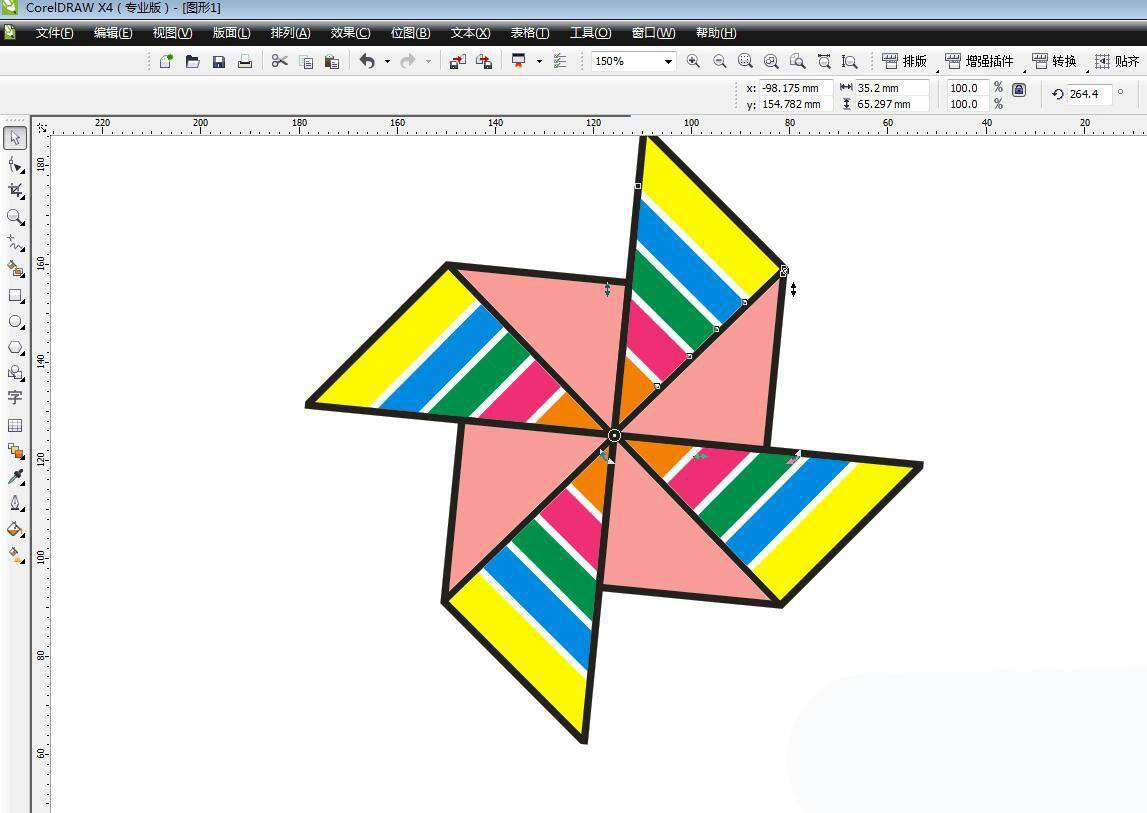Pick the Eyedropper tool

pyautogui.click(x=15, y=477)
